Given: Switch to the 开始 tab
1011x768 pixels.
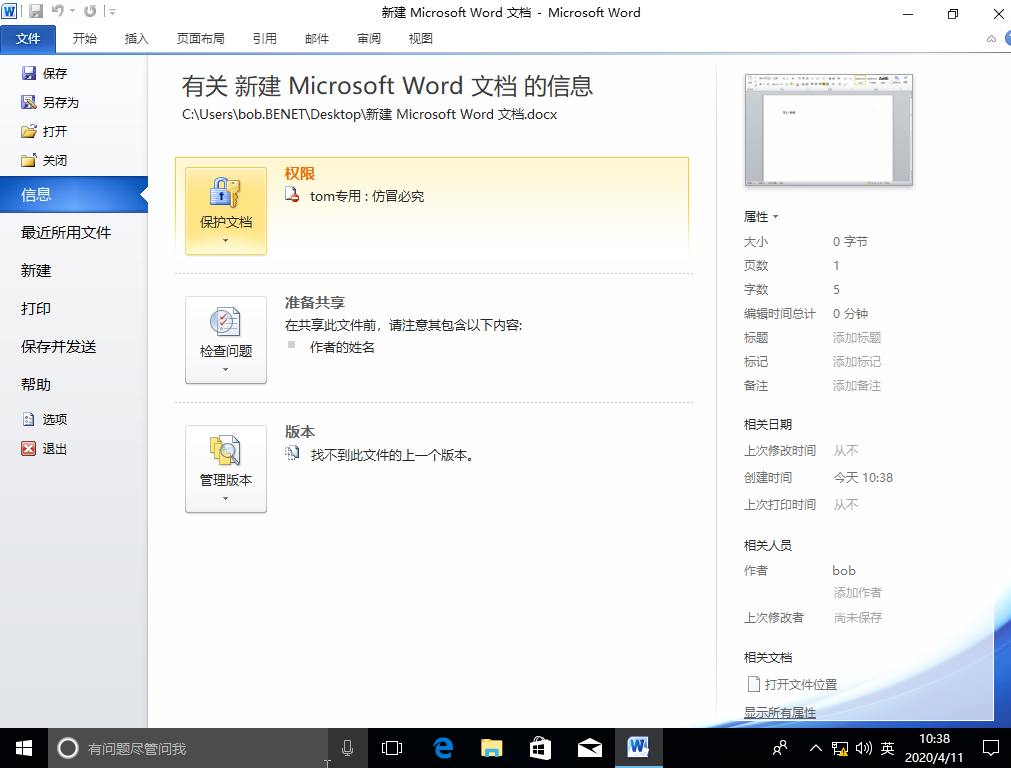Looking at the screenshot, I should [x=84, y=39].
